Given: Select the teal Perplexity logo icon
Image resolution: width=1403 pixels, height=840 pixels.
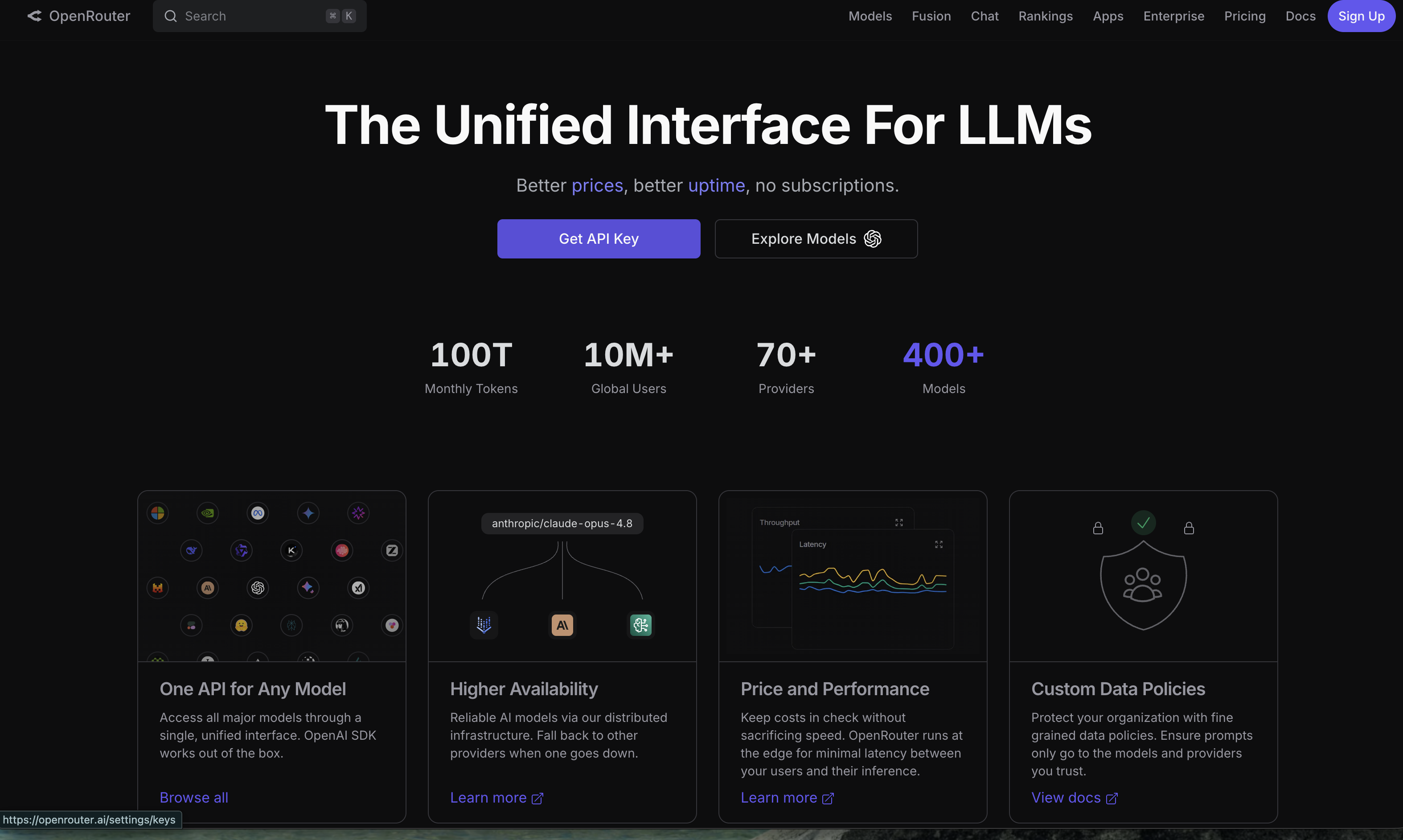Looking at the screenshot, I should coord(291,625).
